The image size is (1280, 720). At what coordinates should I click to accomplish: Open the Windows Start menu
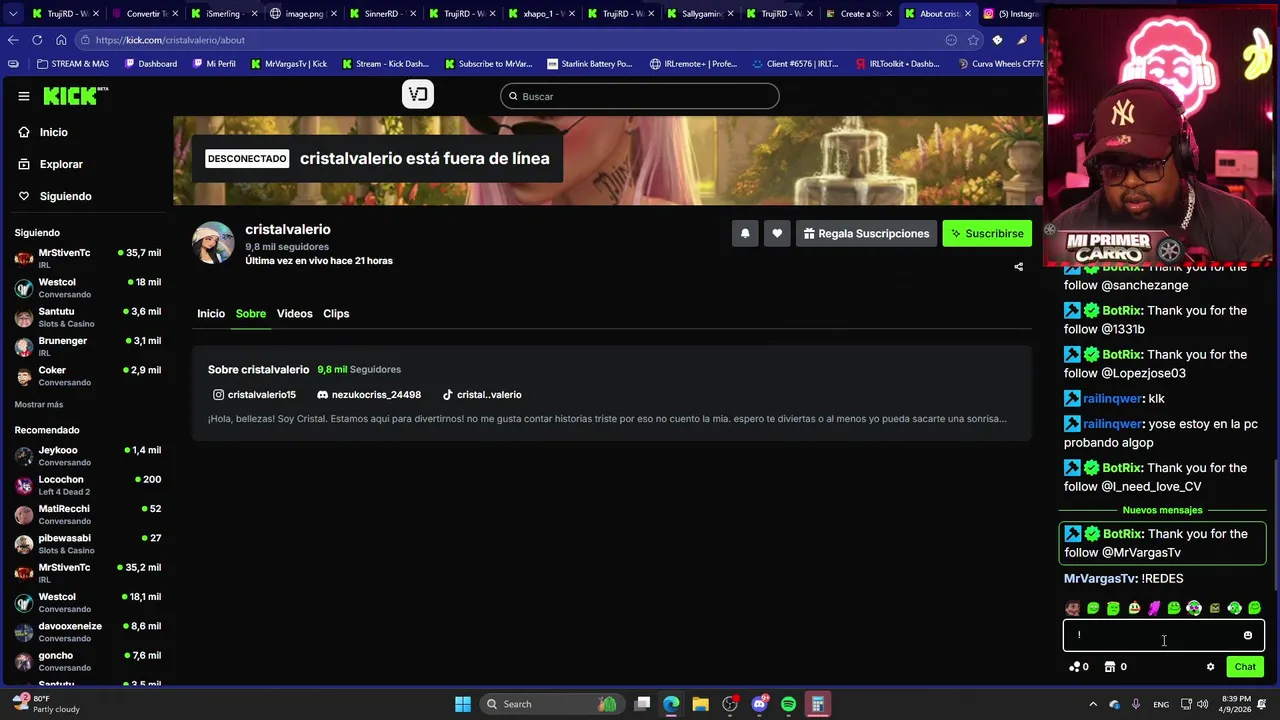point(463,704)
